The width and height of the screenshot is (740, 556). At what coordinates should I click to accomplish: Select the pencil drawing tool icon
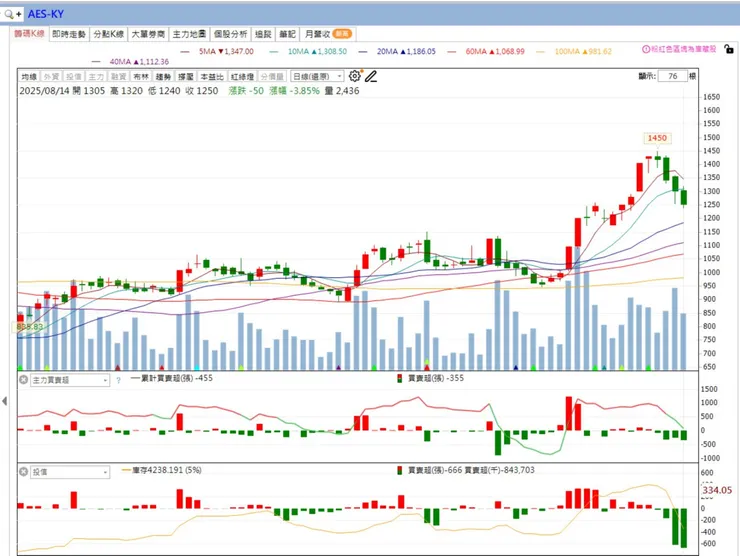tap(371, 76)
